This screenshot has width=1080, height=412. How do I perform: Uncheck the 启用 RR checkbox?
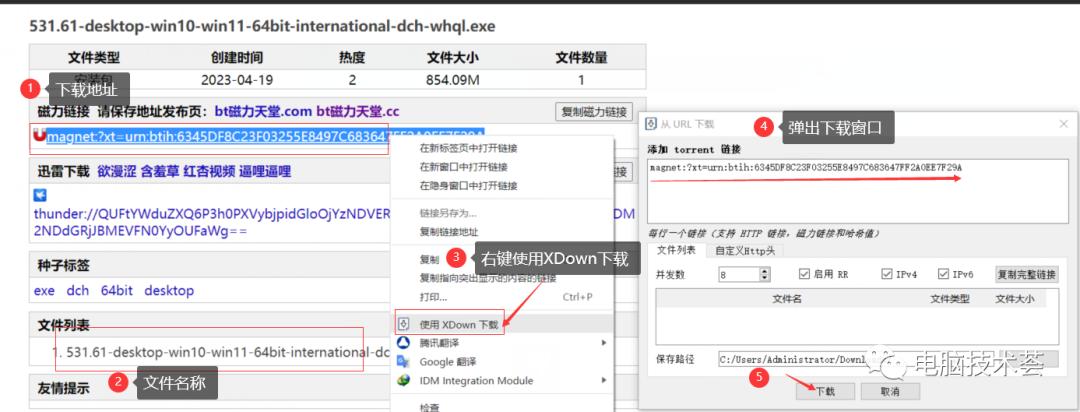[x=804, y=274]
